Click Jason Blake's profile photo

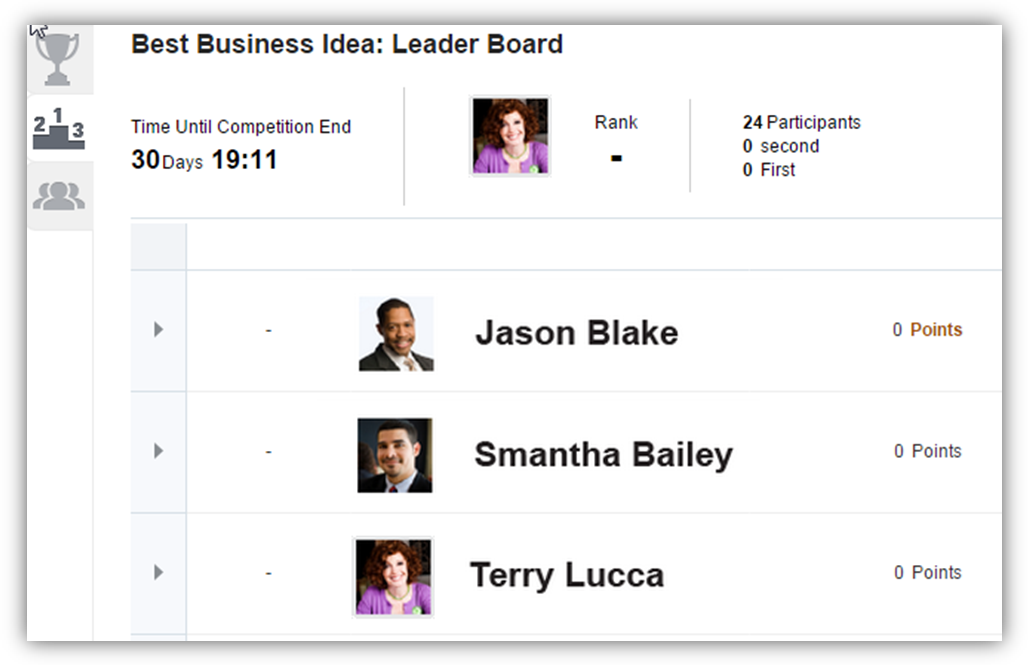[396, 334]
